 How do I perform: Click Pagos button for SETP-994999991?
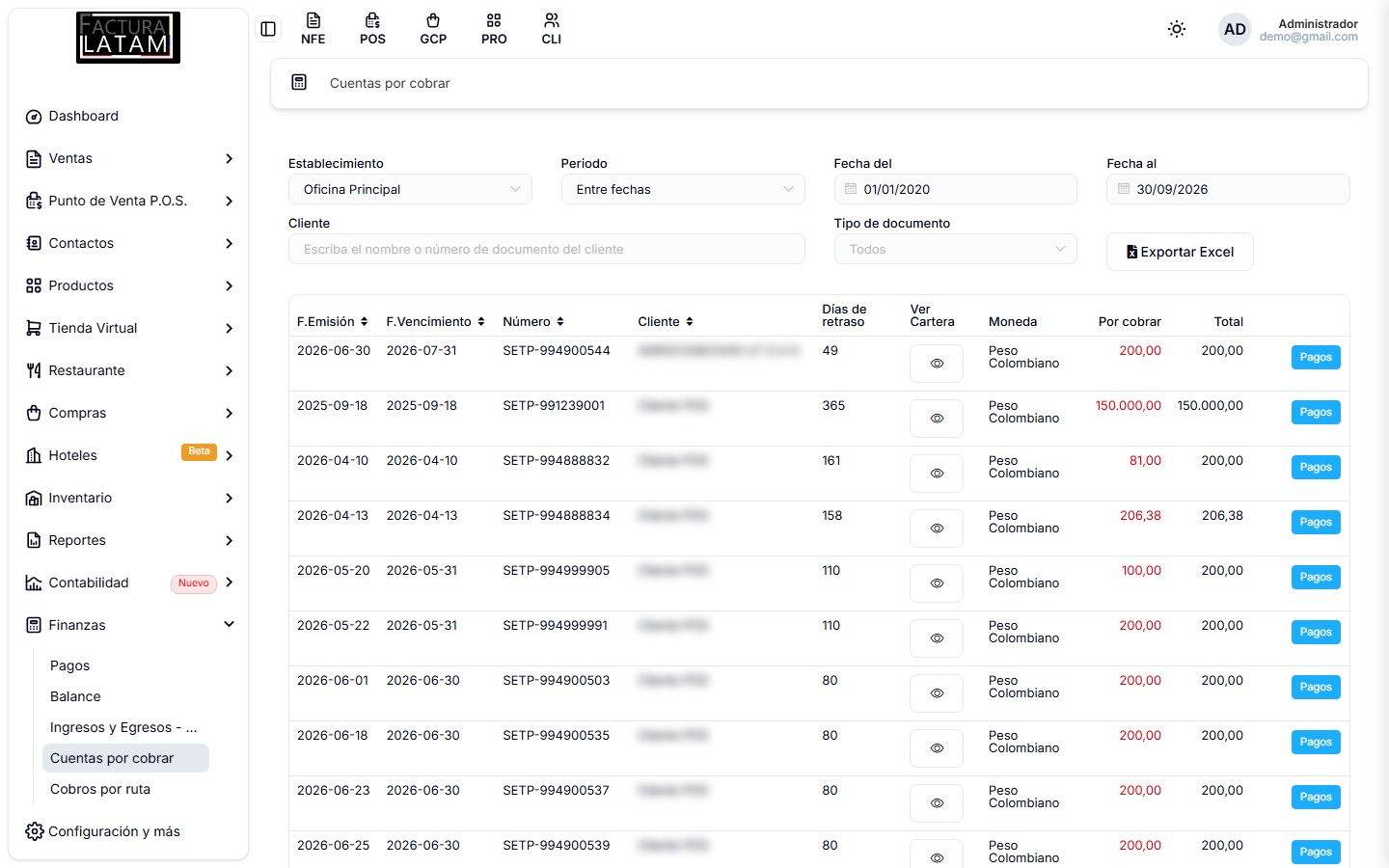coord(1316,632)
